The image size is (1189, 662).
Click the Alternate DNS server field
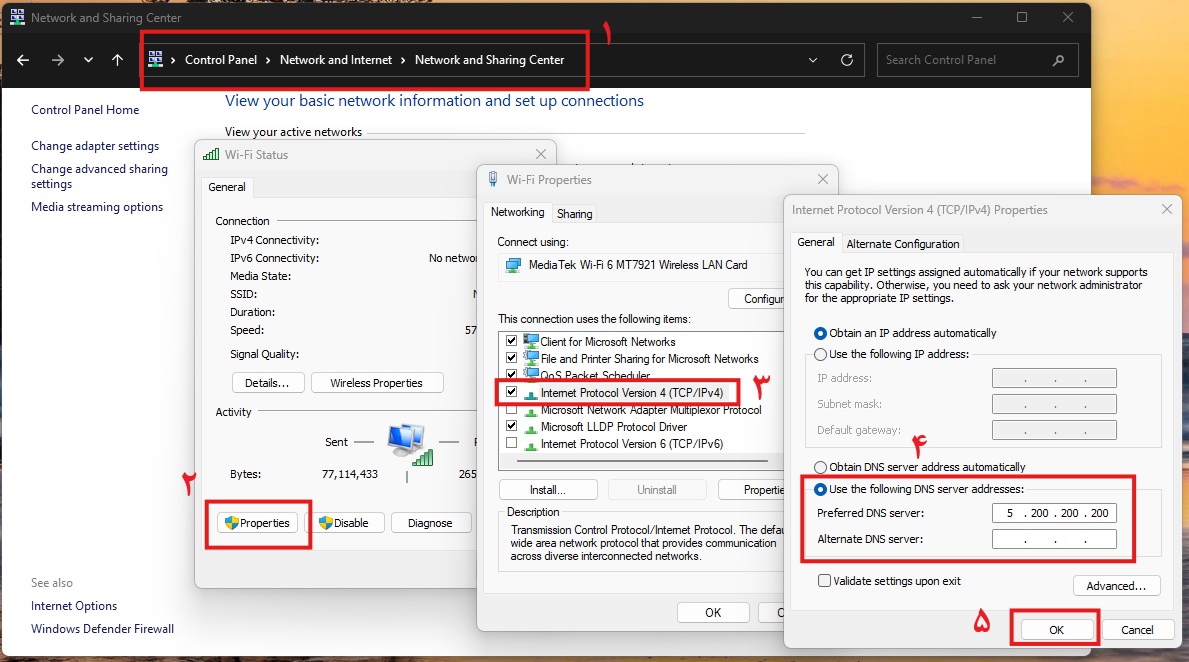[x=1054, y=540]
